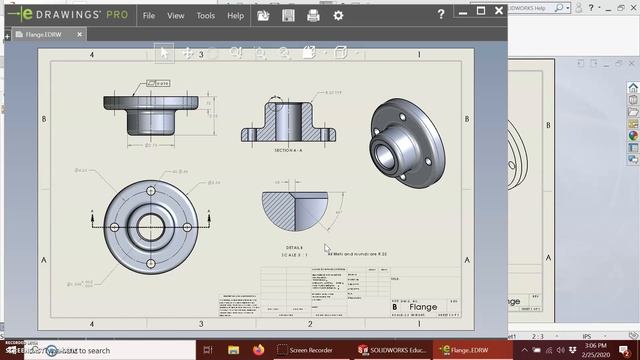
Task: Choose the Pan tool in floating toolbar
Action: tap(188, 53)
